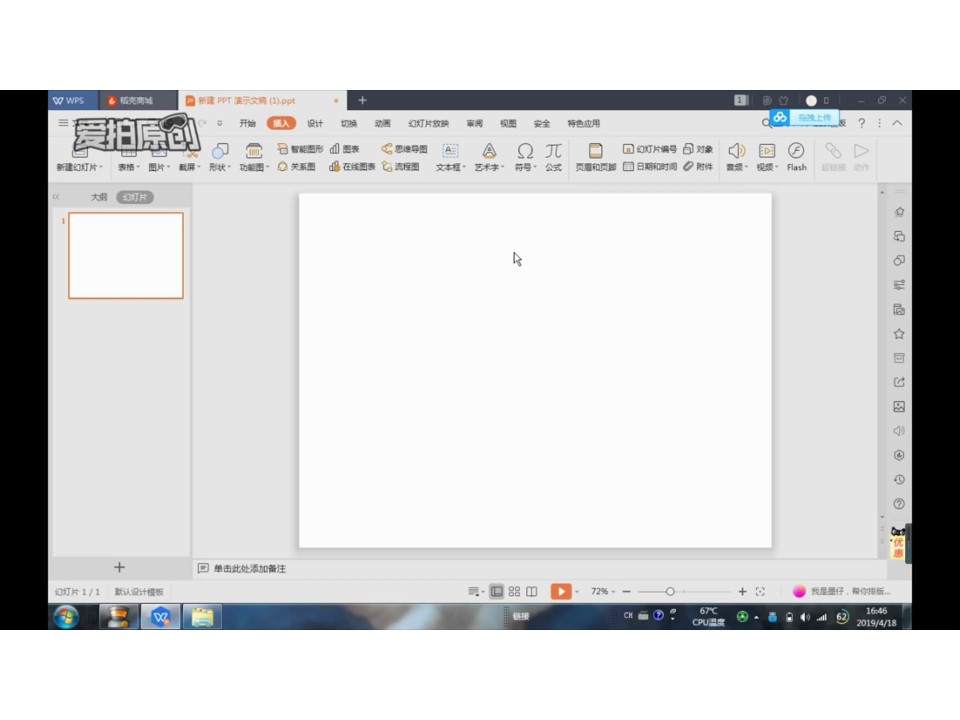Open the 形状 shapes gallery
960x720 pixels.
click(220, 157)
